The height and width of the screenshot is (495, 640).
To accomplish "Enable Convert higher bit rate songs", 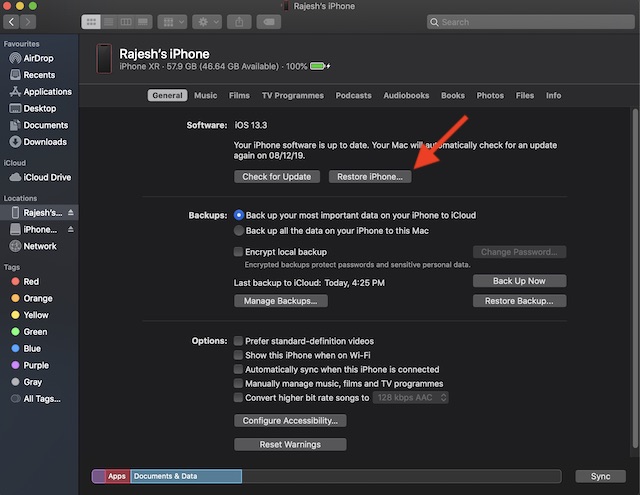I will click(x=238, y=397).
